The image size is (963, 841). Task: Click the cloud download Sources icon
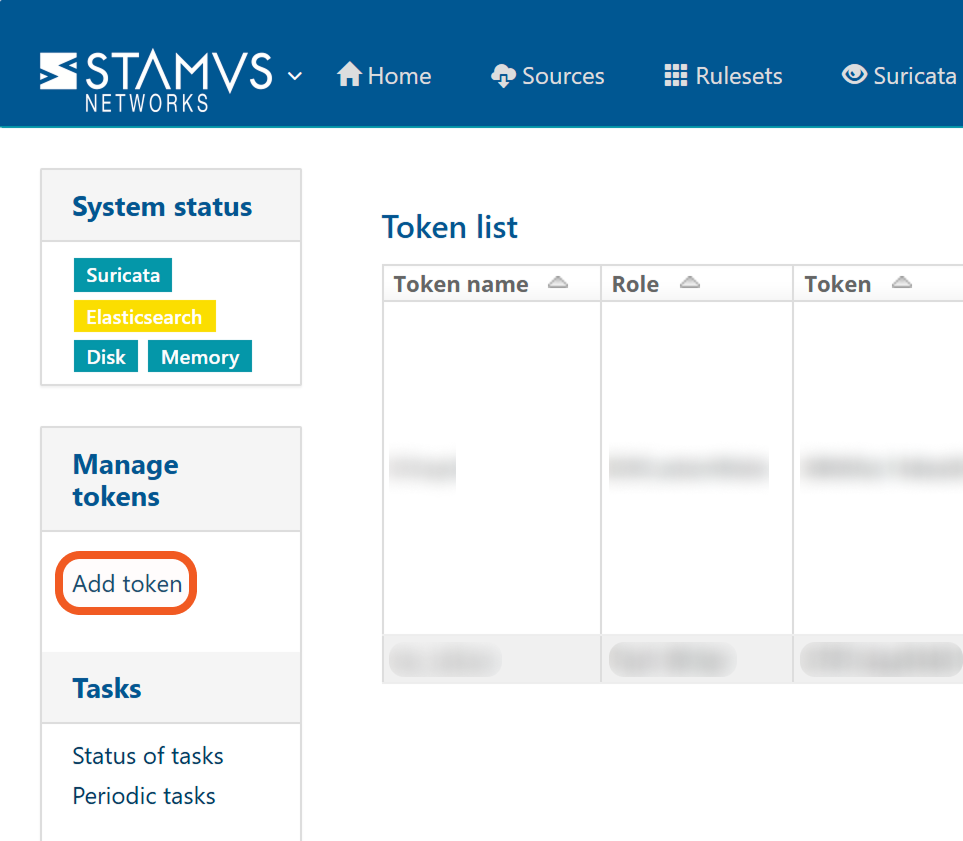pyautogui.click(x=504, y=76)
